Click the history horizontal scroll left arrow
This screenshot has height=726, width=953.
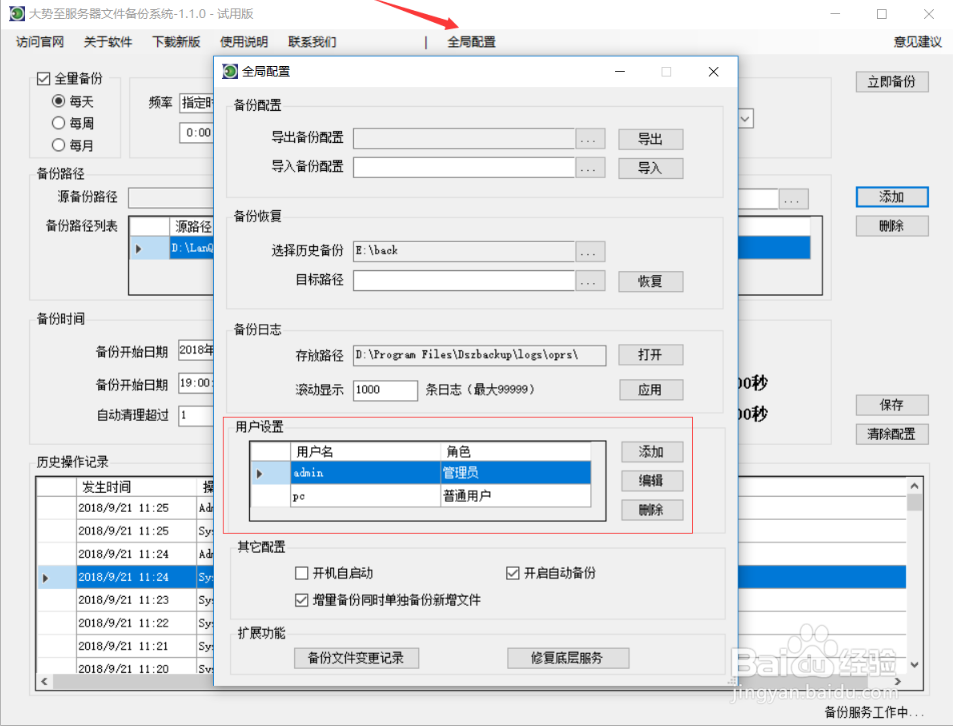pos(44,682)
